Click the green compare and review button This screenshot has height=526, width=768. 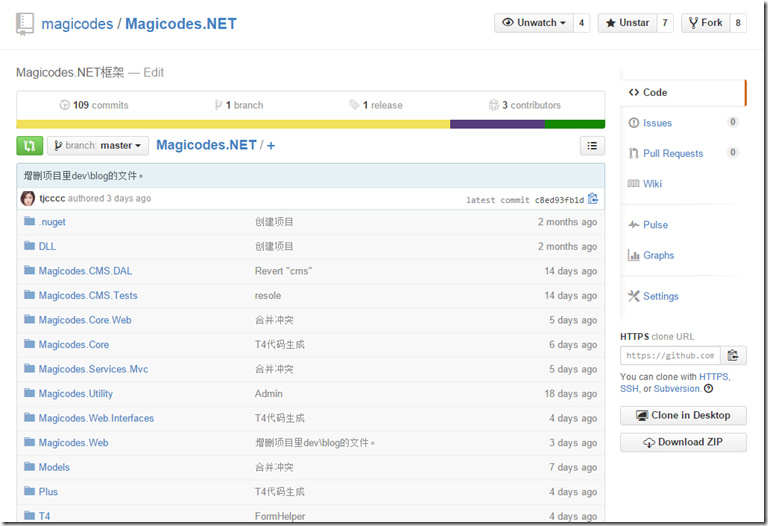point(29,145)
